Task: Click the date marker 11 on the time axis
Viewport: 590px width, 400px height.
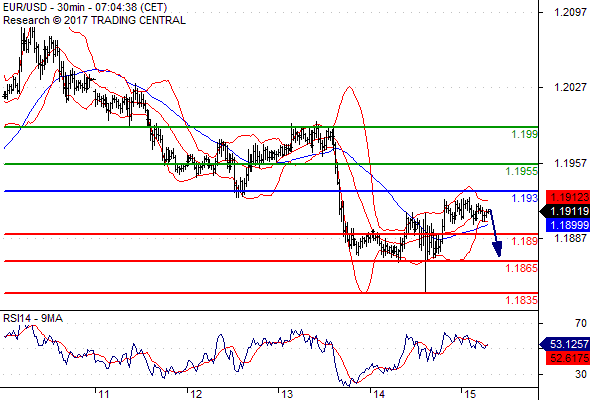Action: 103,394
